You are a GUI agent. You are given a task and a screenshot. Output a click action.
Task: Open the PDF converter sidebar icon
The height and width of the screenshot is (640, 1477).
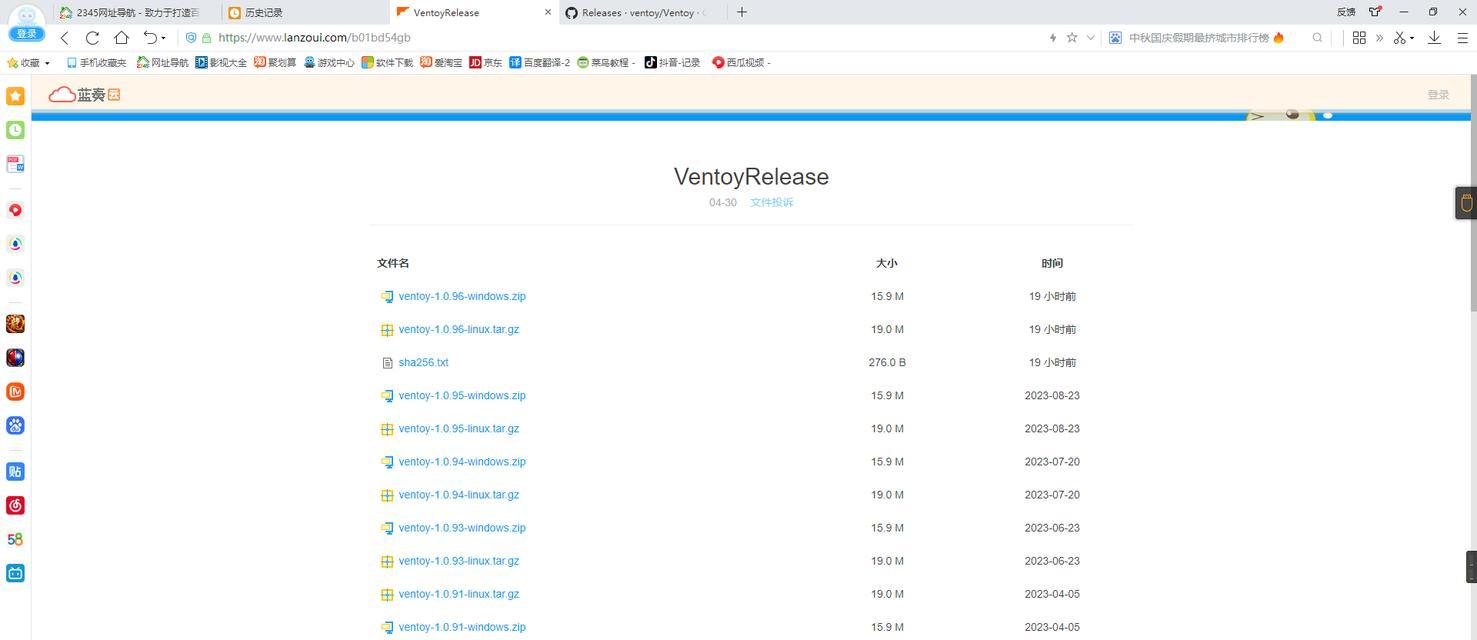tap(15, 164)
